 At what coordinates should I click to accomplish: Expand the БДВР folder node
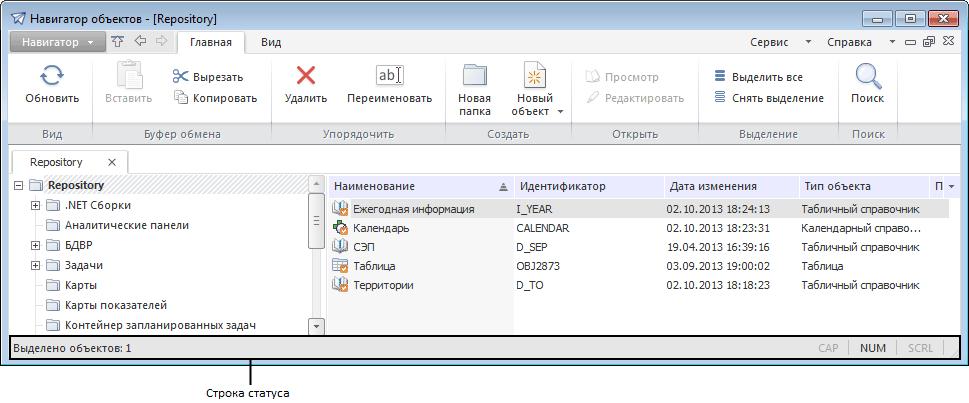click(36, 245)
